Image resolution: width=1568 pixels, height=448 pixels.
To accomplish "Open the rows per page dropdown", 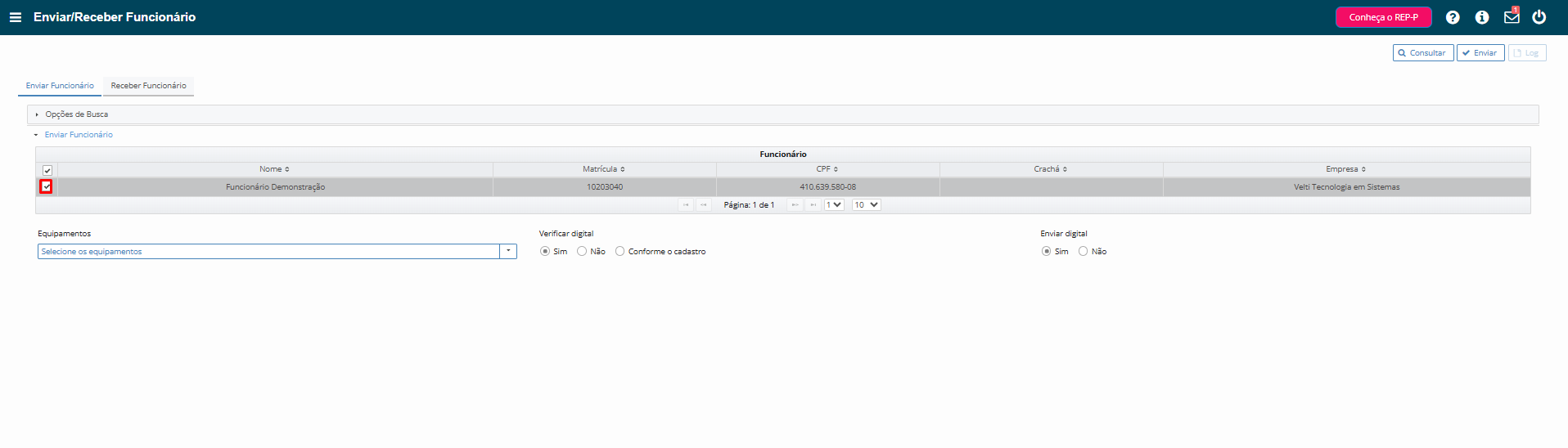I will 867,205.
